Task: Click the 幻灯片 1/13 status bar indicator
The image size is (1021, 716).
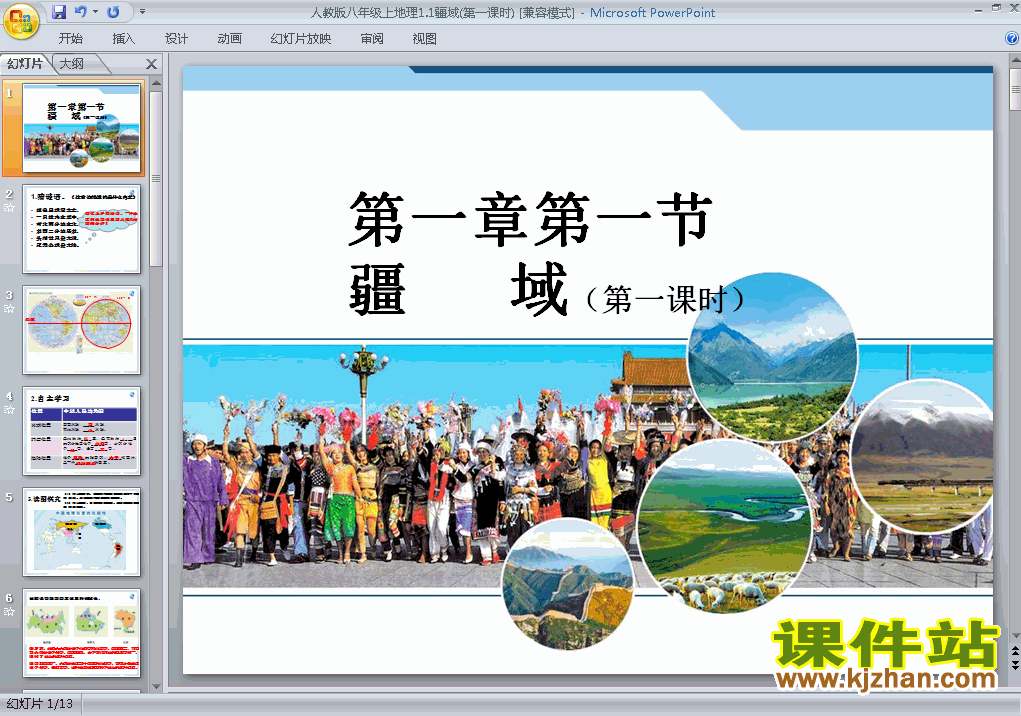Action: tap(40, 704)
